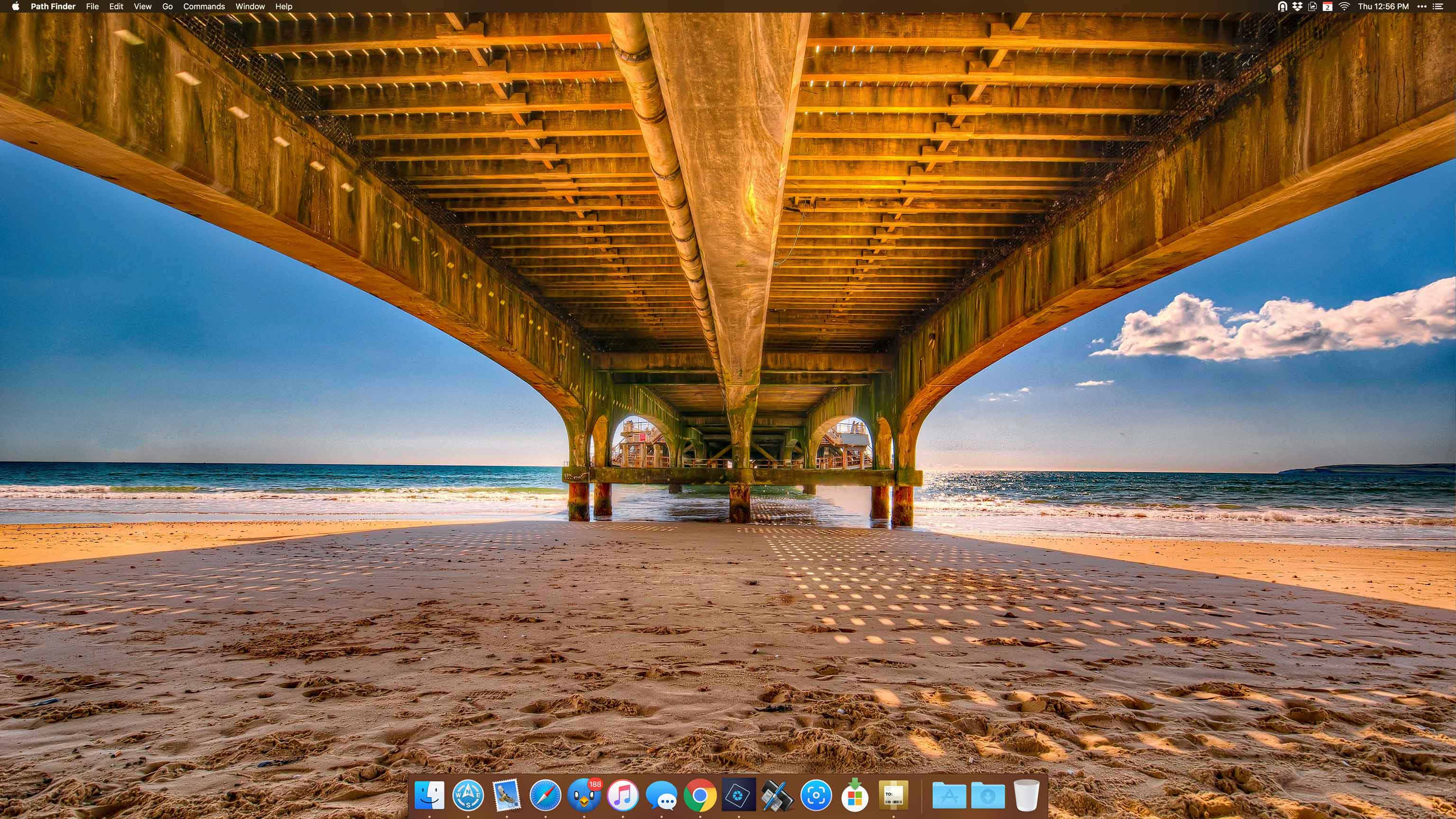Open the Dropbox menu bar dropdown
Viewport: 1456px width, 819px height.
tap(1297, 6)
